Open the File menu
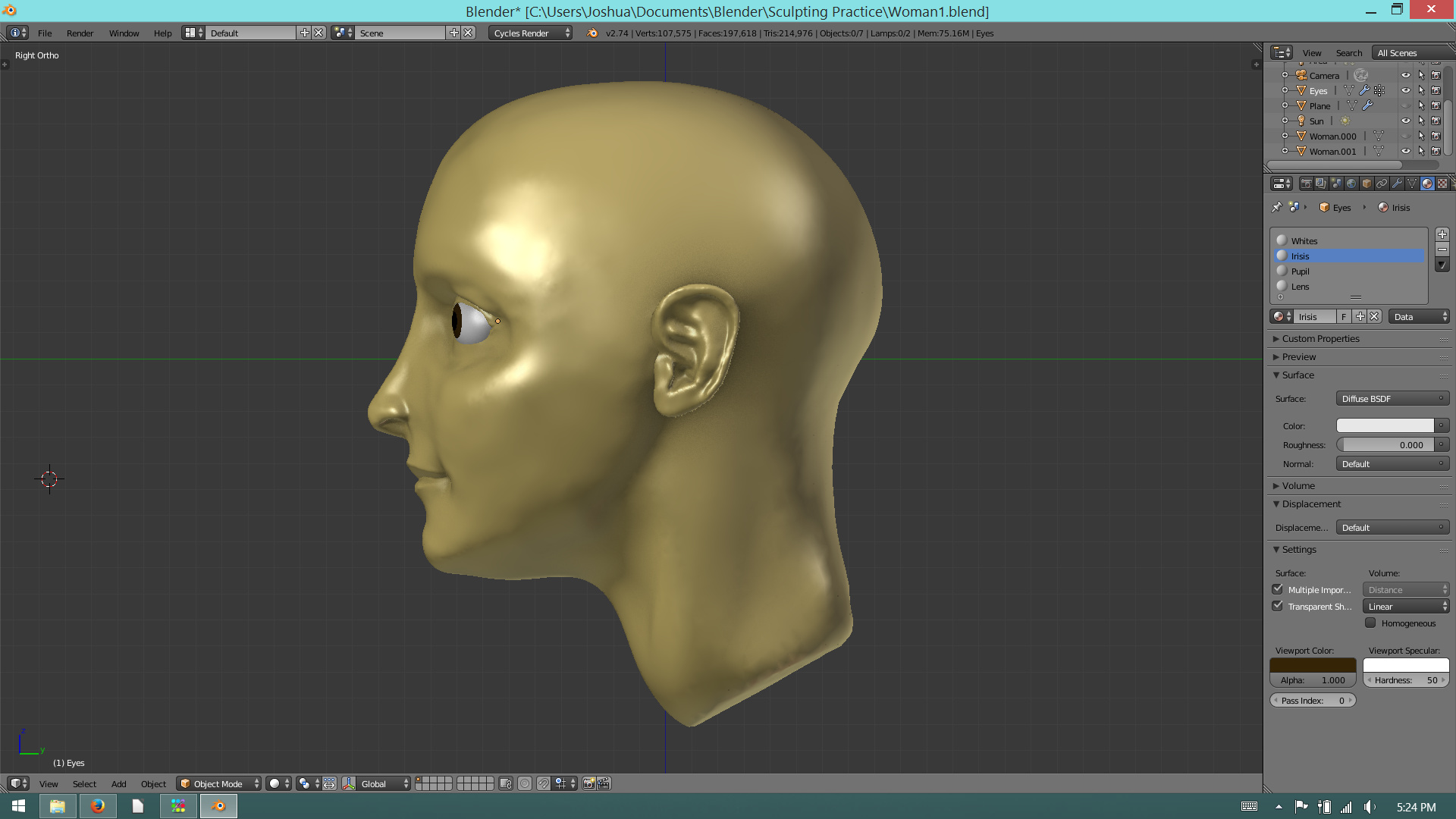The width and height of the screenshot is (1456, 819). pos(45,33)
